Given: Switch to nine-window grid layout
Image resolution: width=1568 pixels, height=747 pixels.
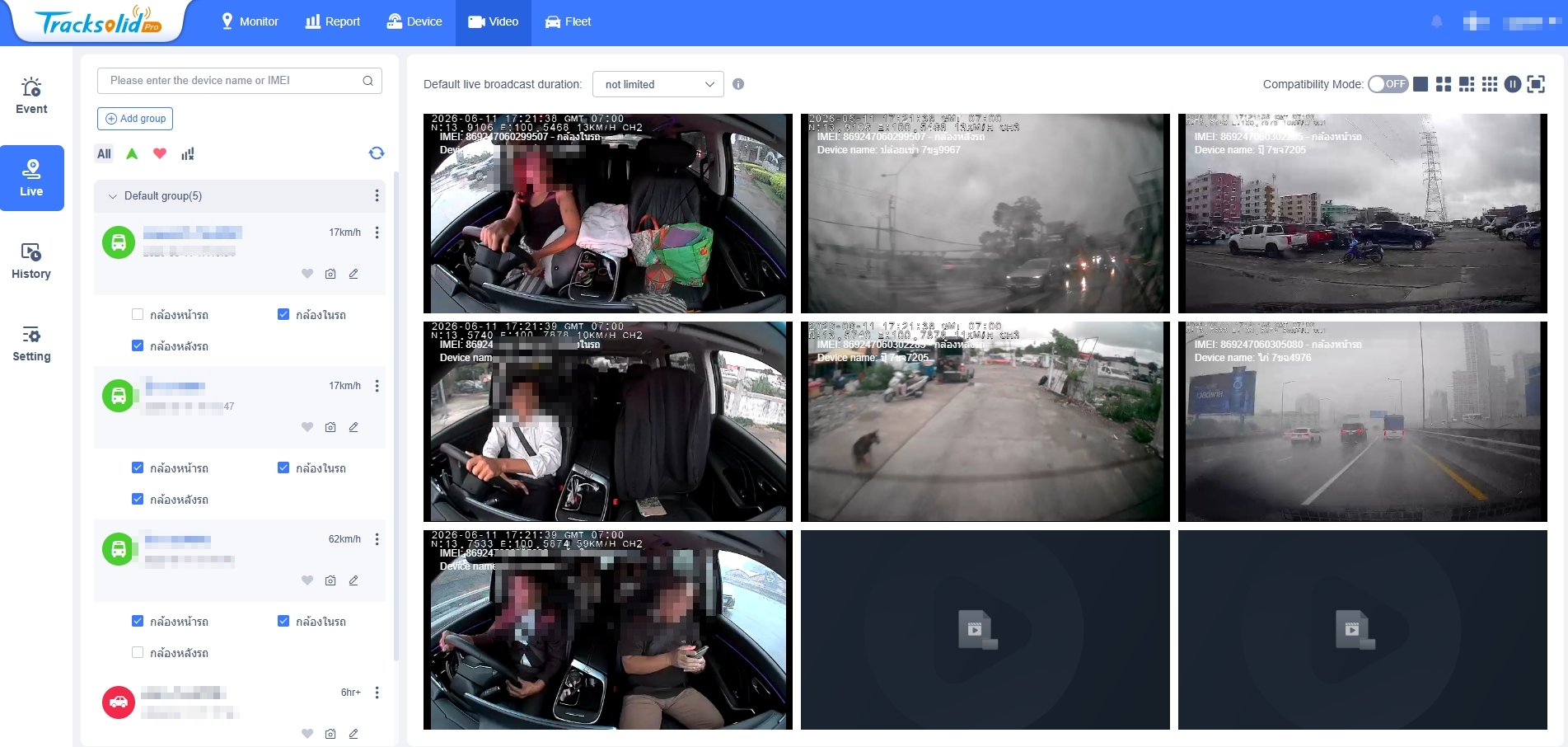Looking at the screenshot, I should click(x=1490, y=84).
